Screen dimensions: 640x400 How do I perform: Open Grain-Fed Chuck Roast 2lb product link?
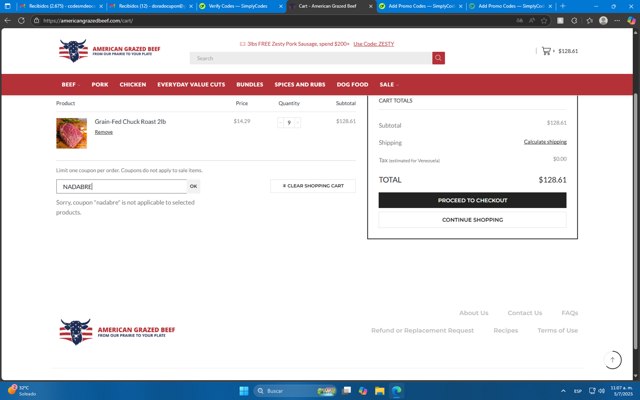130,122
